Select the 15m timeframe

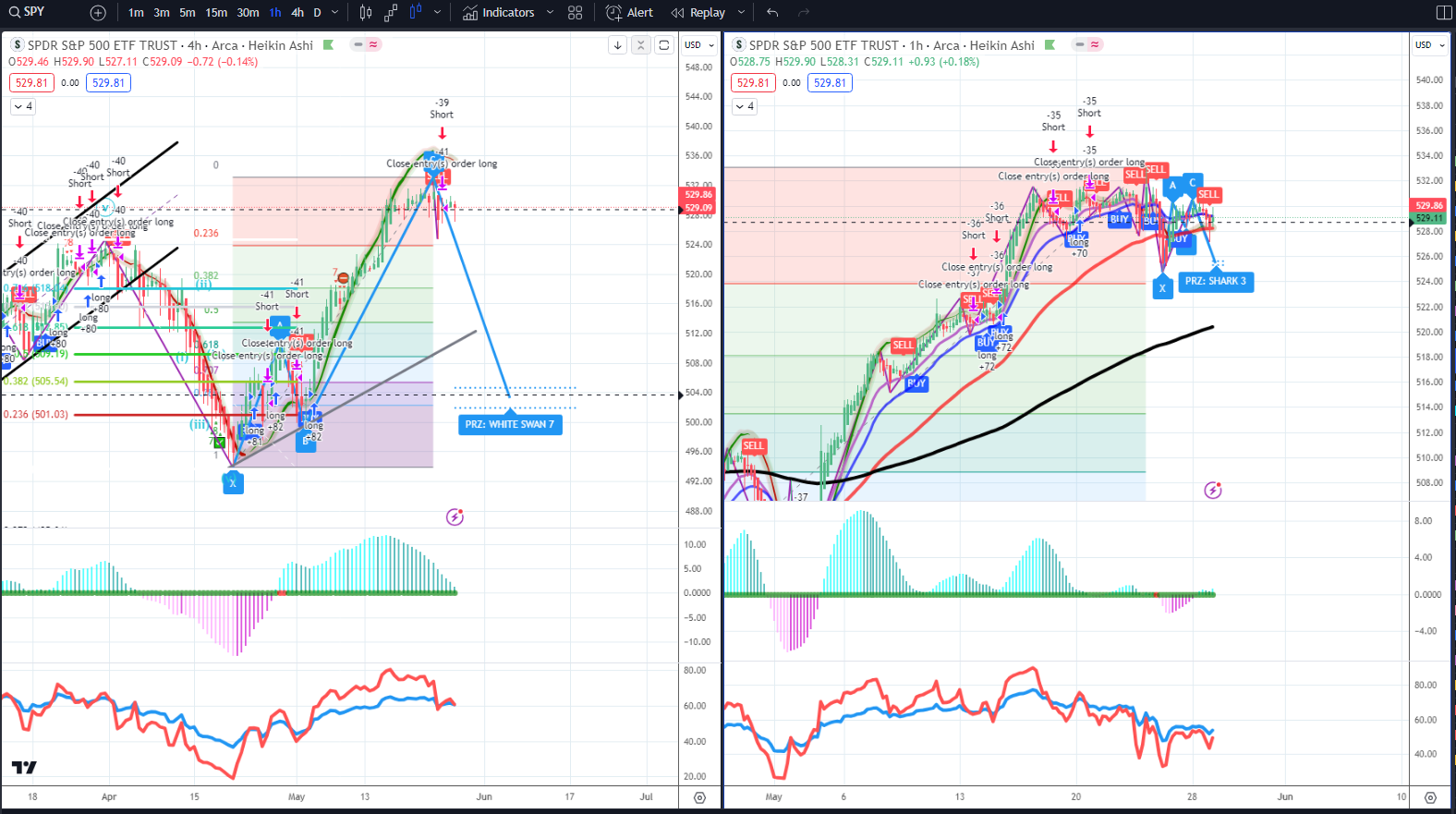coord(216,13)
